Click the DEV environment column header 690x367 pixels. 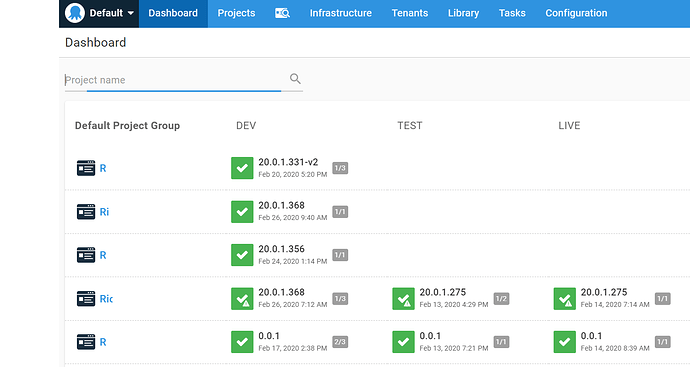pyautogui.click(x=246, y=125)
